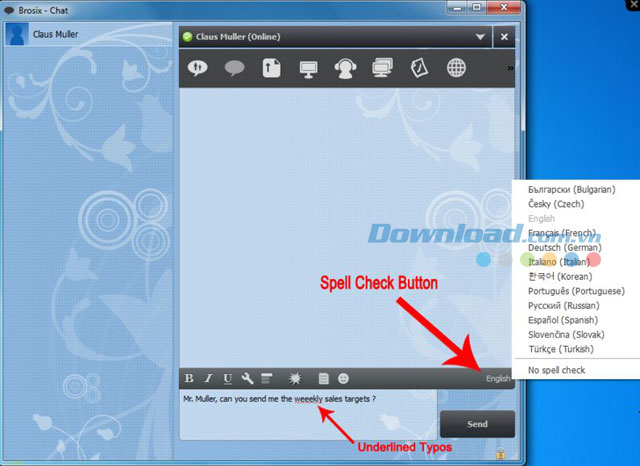Open screen sharing monitor icon
Viewport: 640px width, 466px height.
coord(308,69)
